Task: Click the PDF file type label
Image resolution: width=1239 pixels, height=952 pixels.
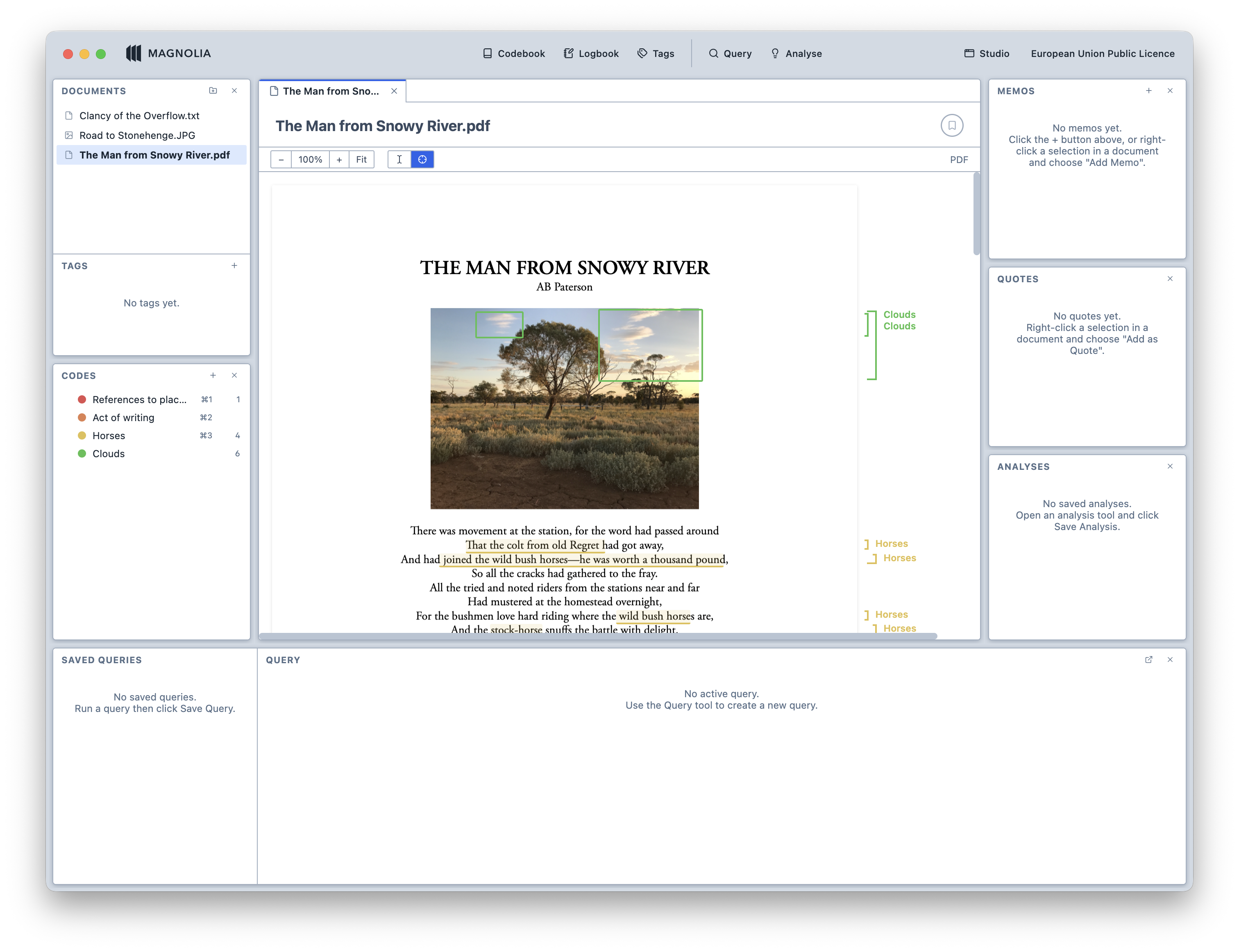Action: click(958, 160)
